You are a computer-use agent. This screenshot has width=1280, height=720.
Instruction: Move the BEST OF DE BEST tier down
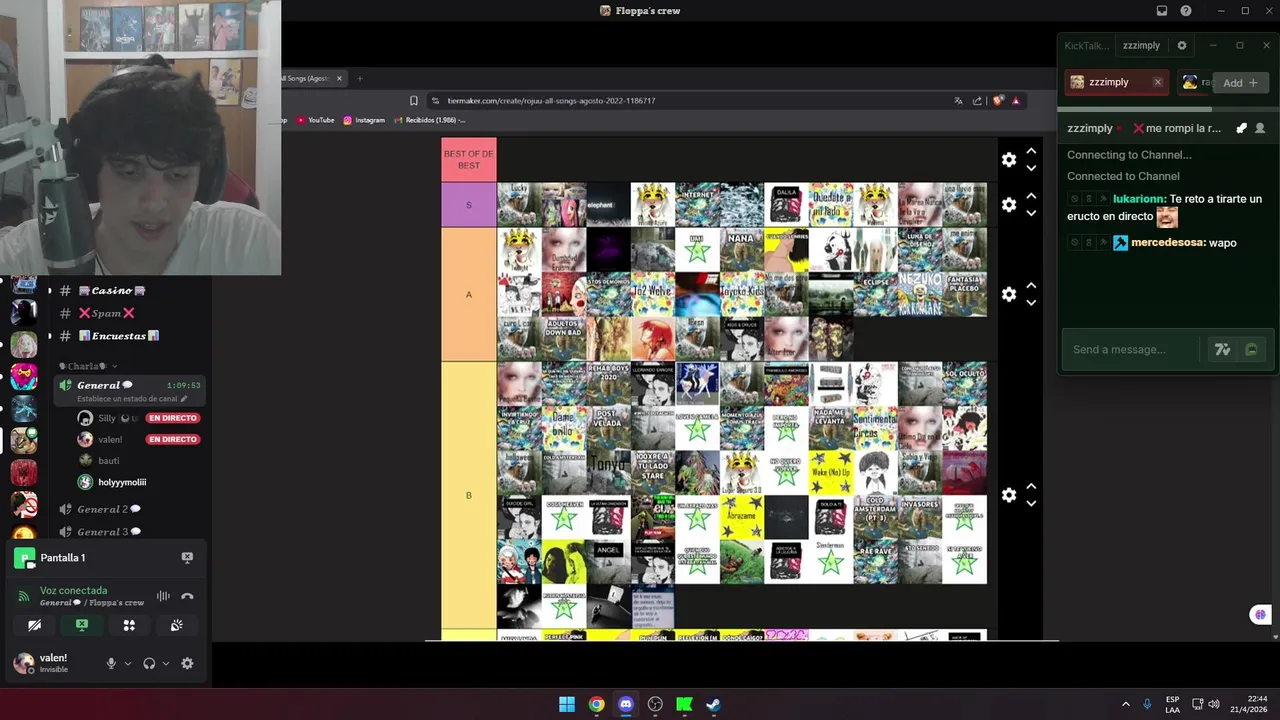[x=1031, y=168]
